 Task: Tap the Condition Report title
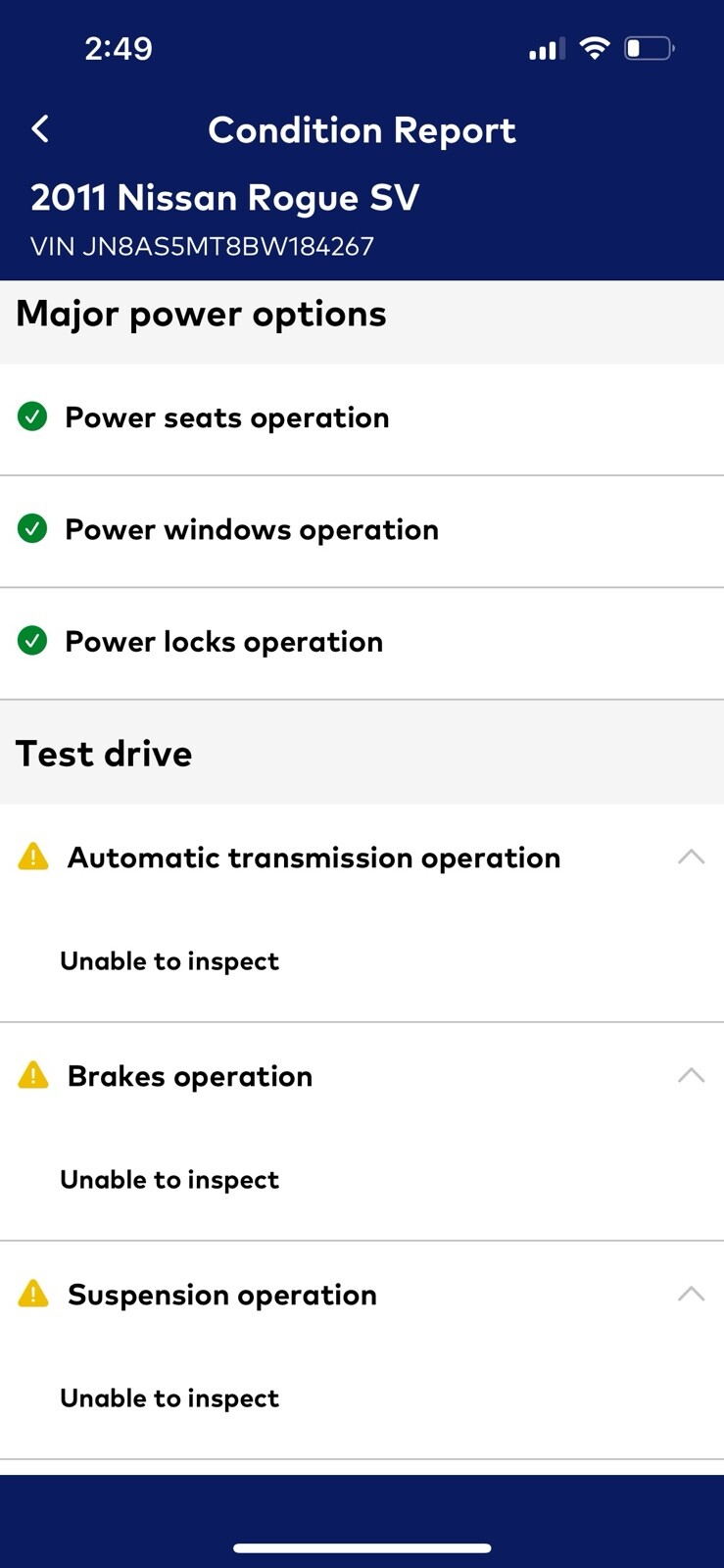362,130
